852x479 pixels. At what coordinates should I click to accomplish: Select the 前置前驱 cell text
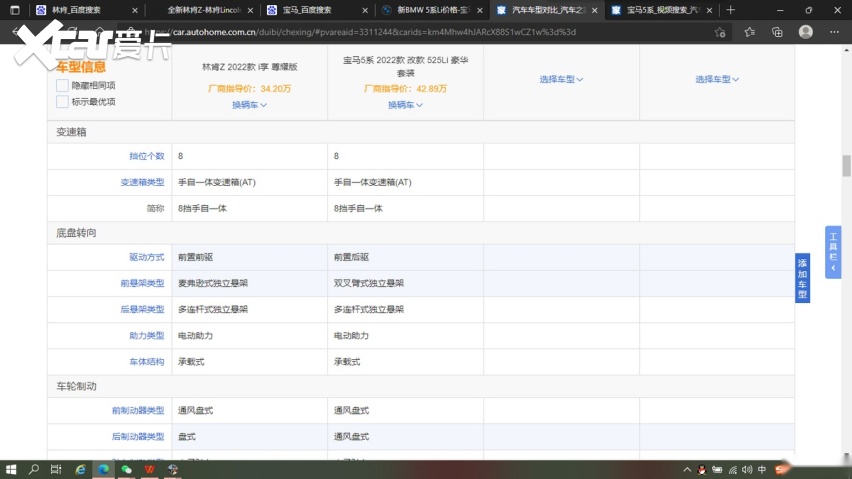[x=196, y=257]
